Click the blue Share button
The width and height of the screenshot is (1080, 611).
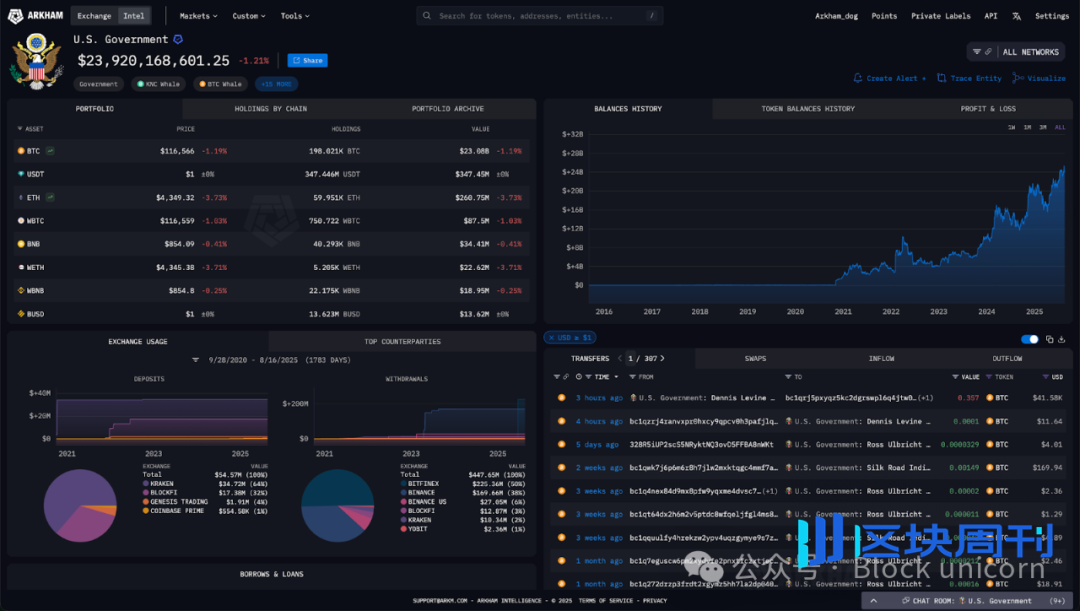click(307, 61)
